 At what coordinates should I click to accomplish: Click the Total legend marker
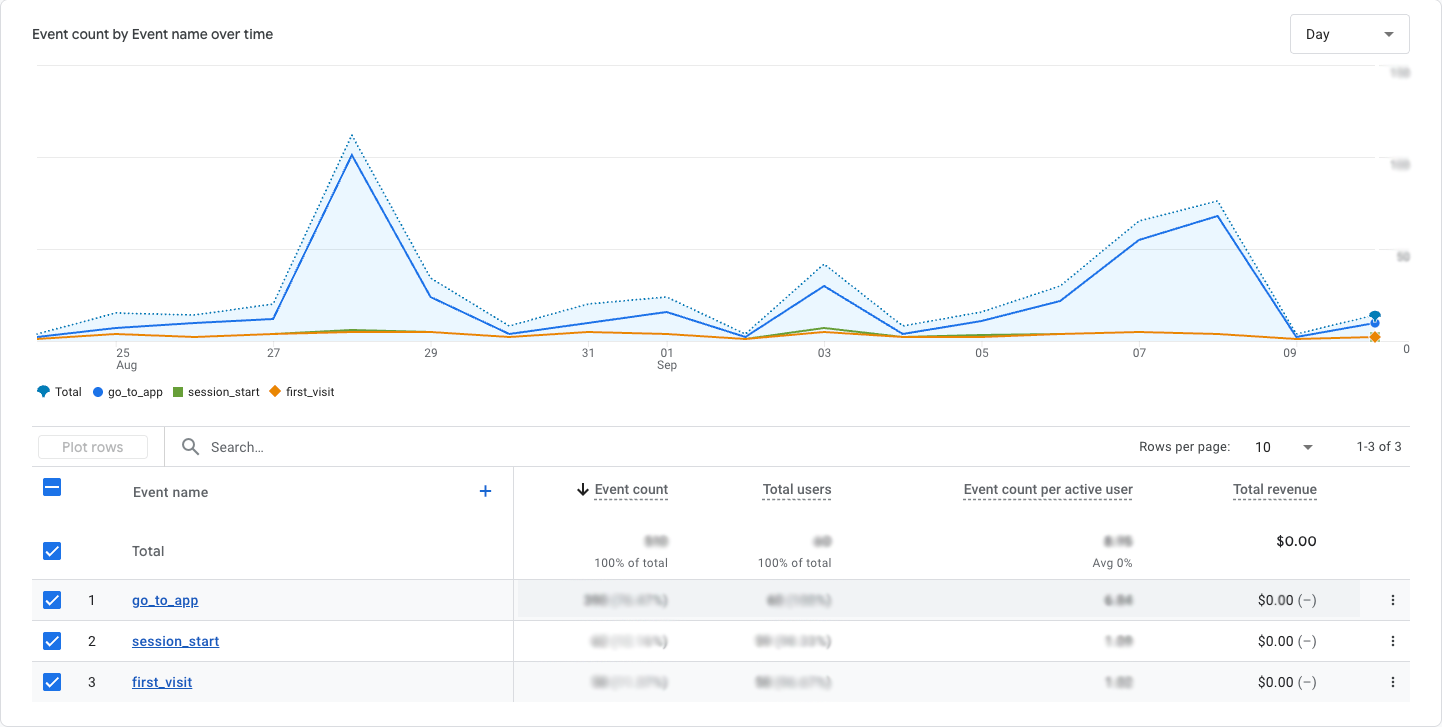[42, 391]
